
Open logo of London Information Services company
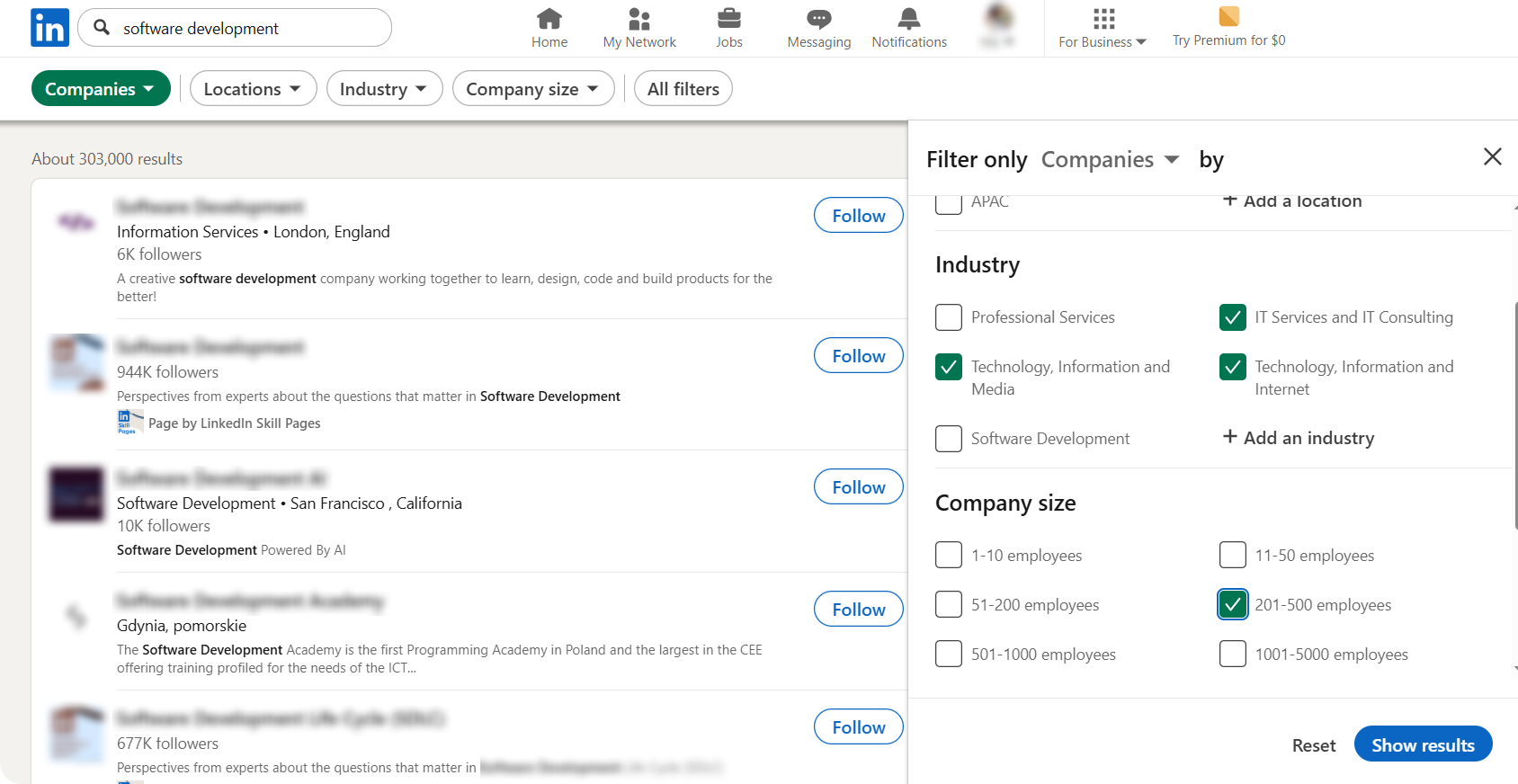pyautogui.click(x=76, y=220)
